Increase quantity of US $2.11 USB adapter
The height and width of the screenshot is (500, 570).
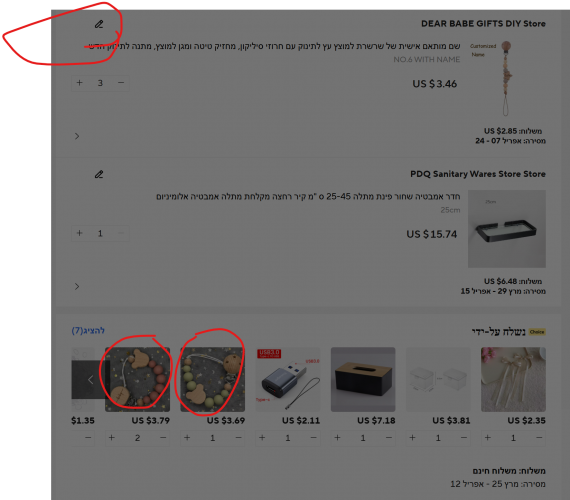tap(262, 438)
